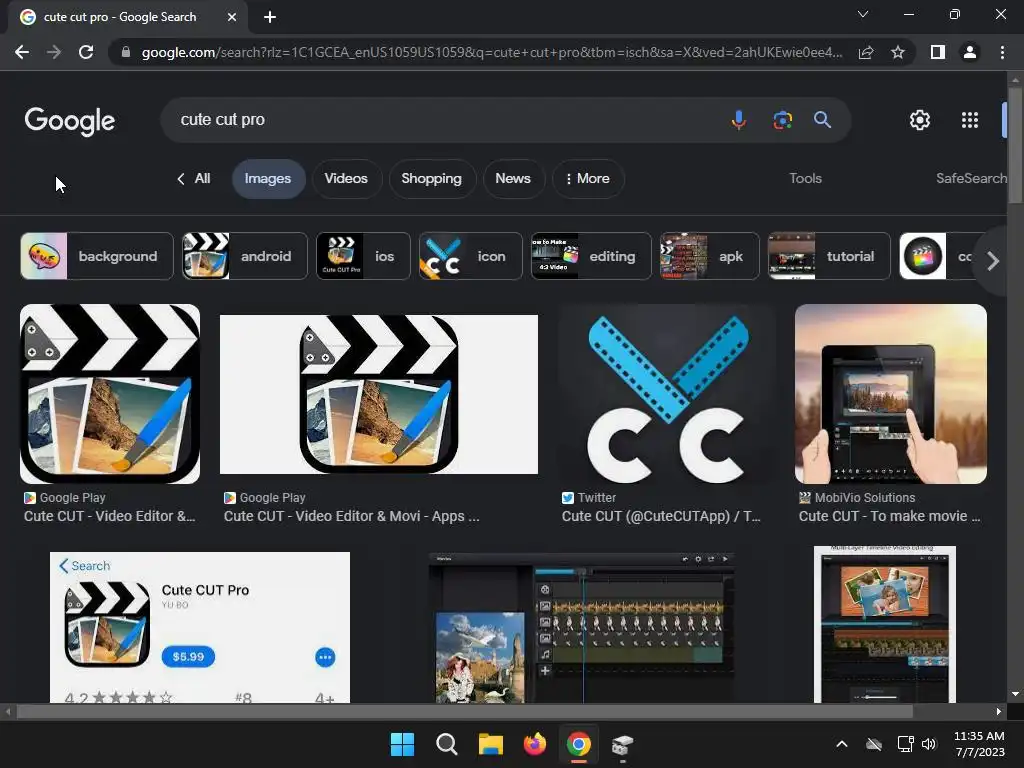Image resolution: width=1024 pixels, height=768 pixels.
Task: Click the address bar URL
Action: tap(491, 52)
